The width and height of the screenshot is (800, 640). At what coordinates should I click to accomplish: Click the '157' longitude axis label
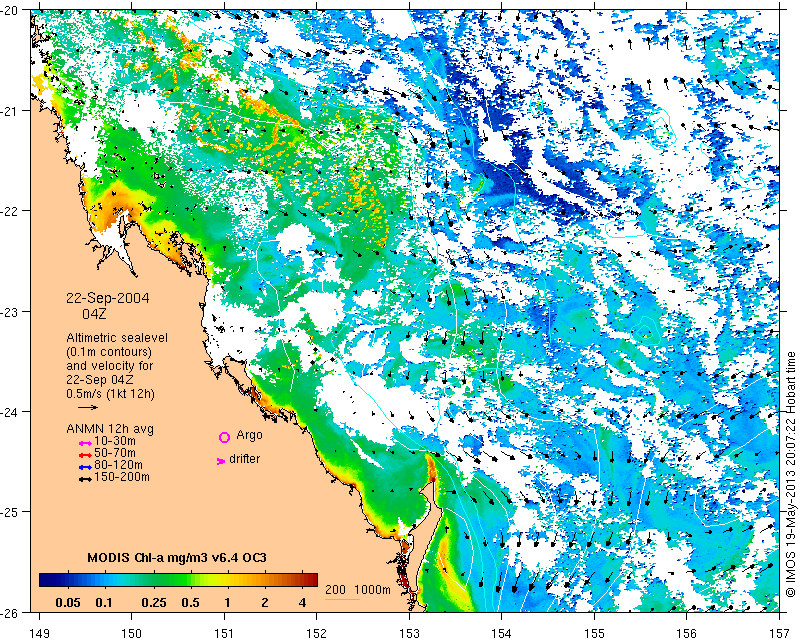[x=780, y=633]
